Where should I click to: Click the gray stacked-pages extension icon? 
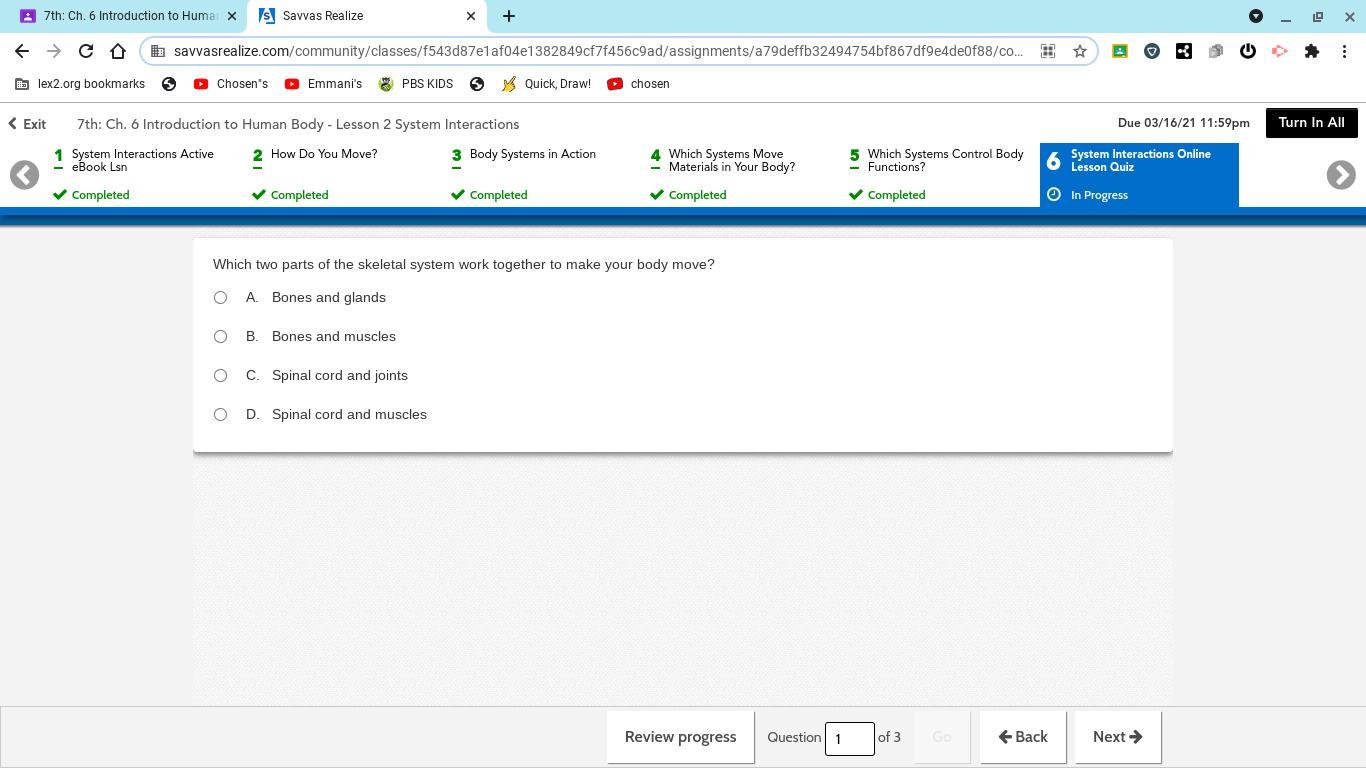[x=1216, y=51]
